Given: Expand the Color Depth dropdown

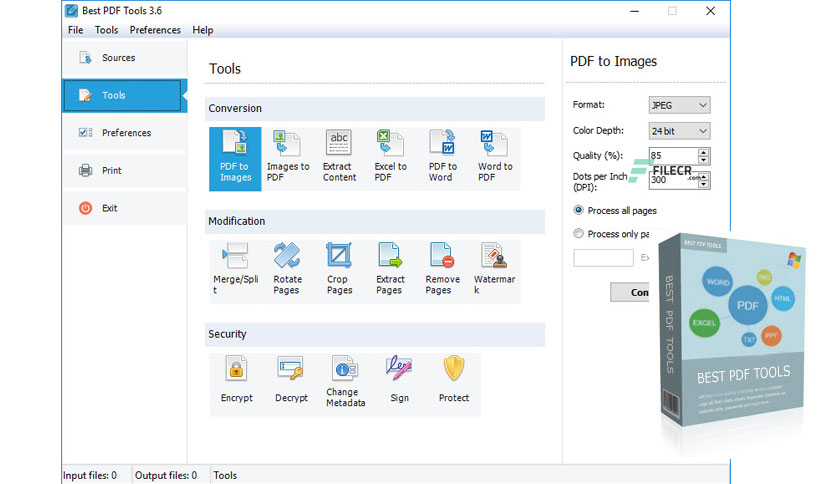Looking at the screenshot, I should coord(679,131).
